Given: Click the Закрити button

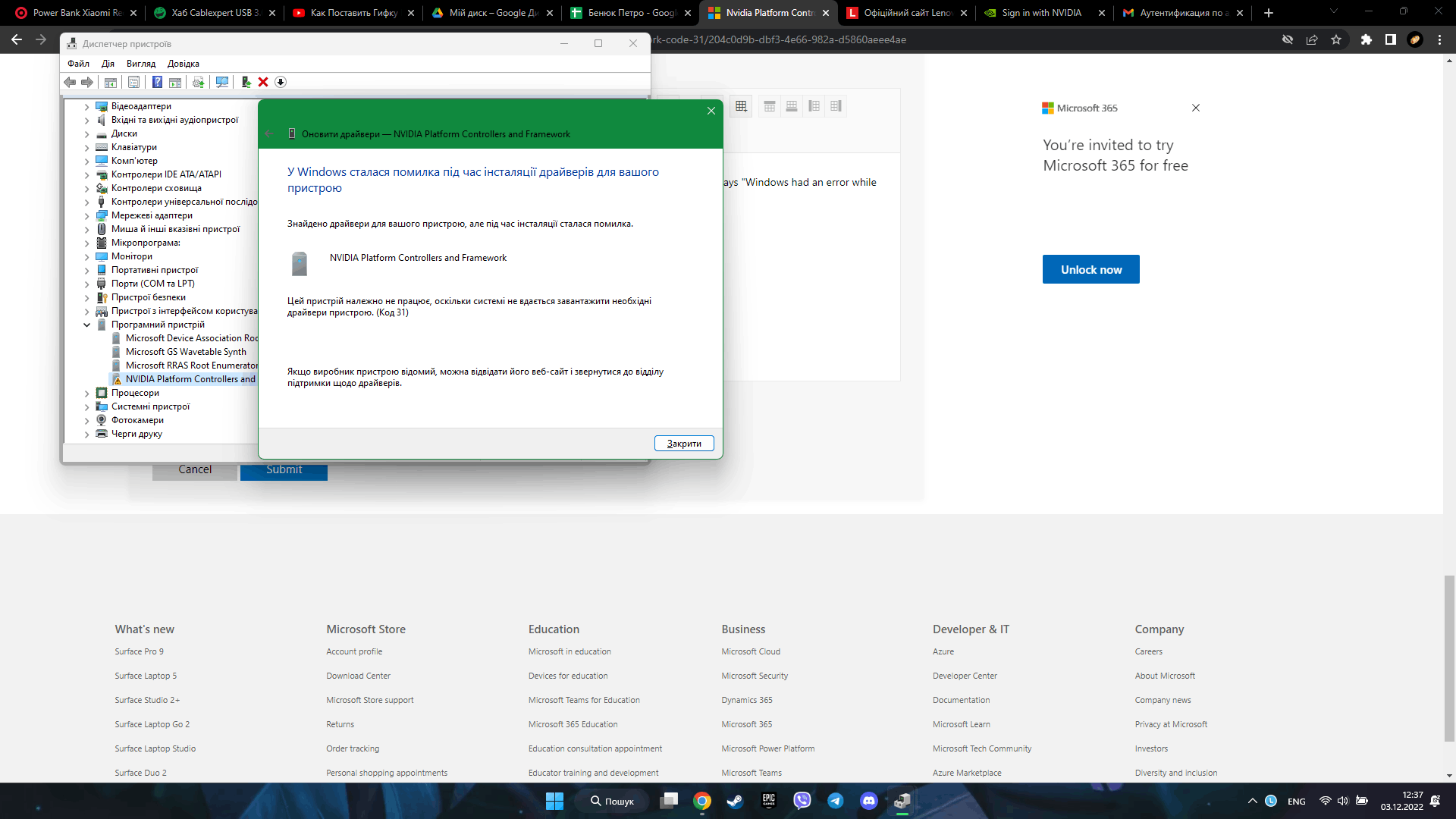Looking at the screenshot, I should coord(683,444).
